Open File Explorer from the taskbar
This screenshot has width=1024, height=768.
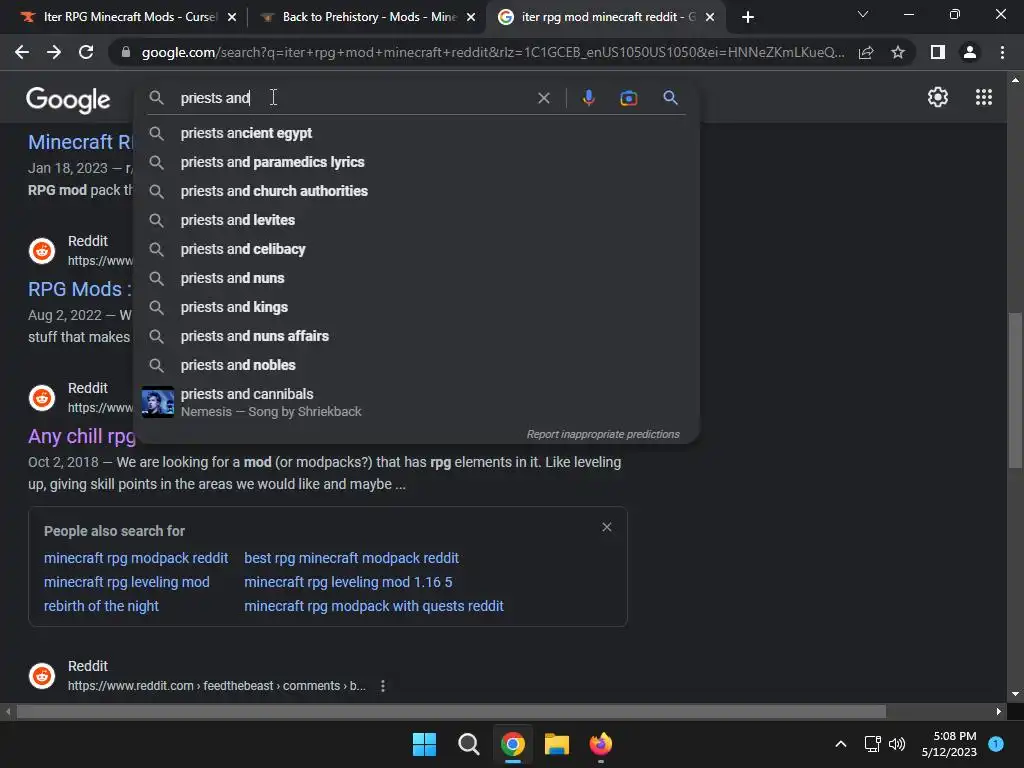tap(556, 744)
